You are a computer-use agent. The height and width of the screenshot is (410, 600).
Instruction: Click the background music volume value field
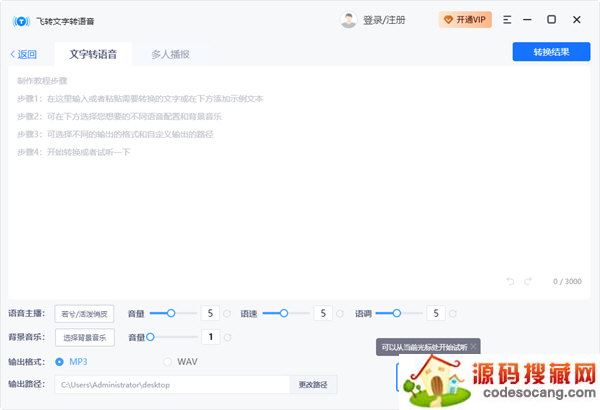coord(210,337)
